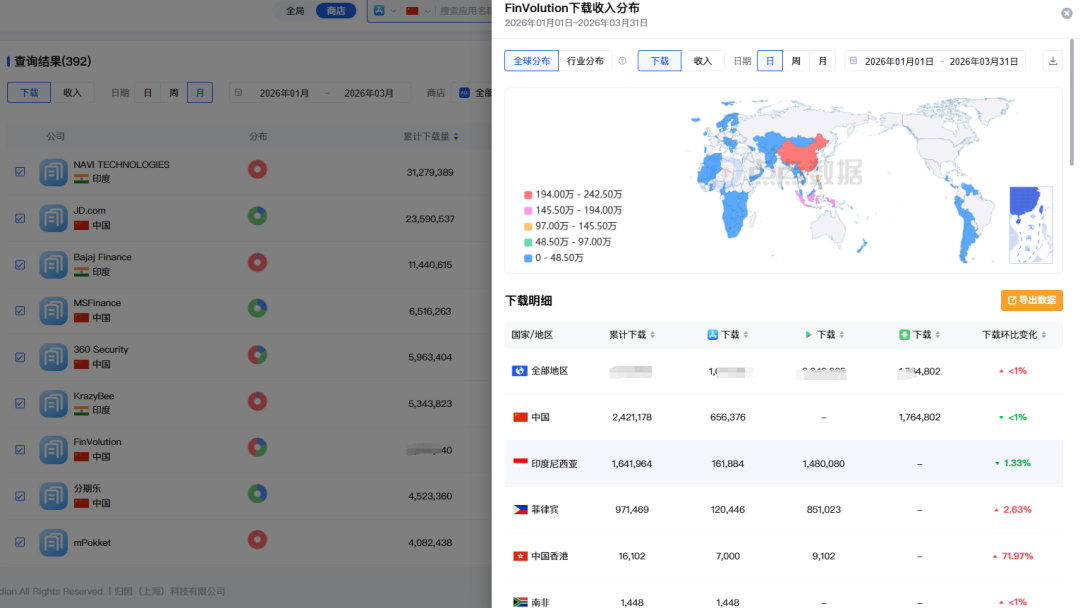Image resolution: width=1080 pixels, height=608 pixels.
Task: Click Bajaj Finance company logo icon
Action: pos(53,264)
